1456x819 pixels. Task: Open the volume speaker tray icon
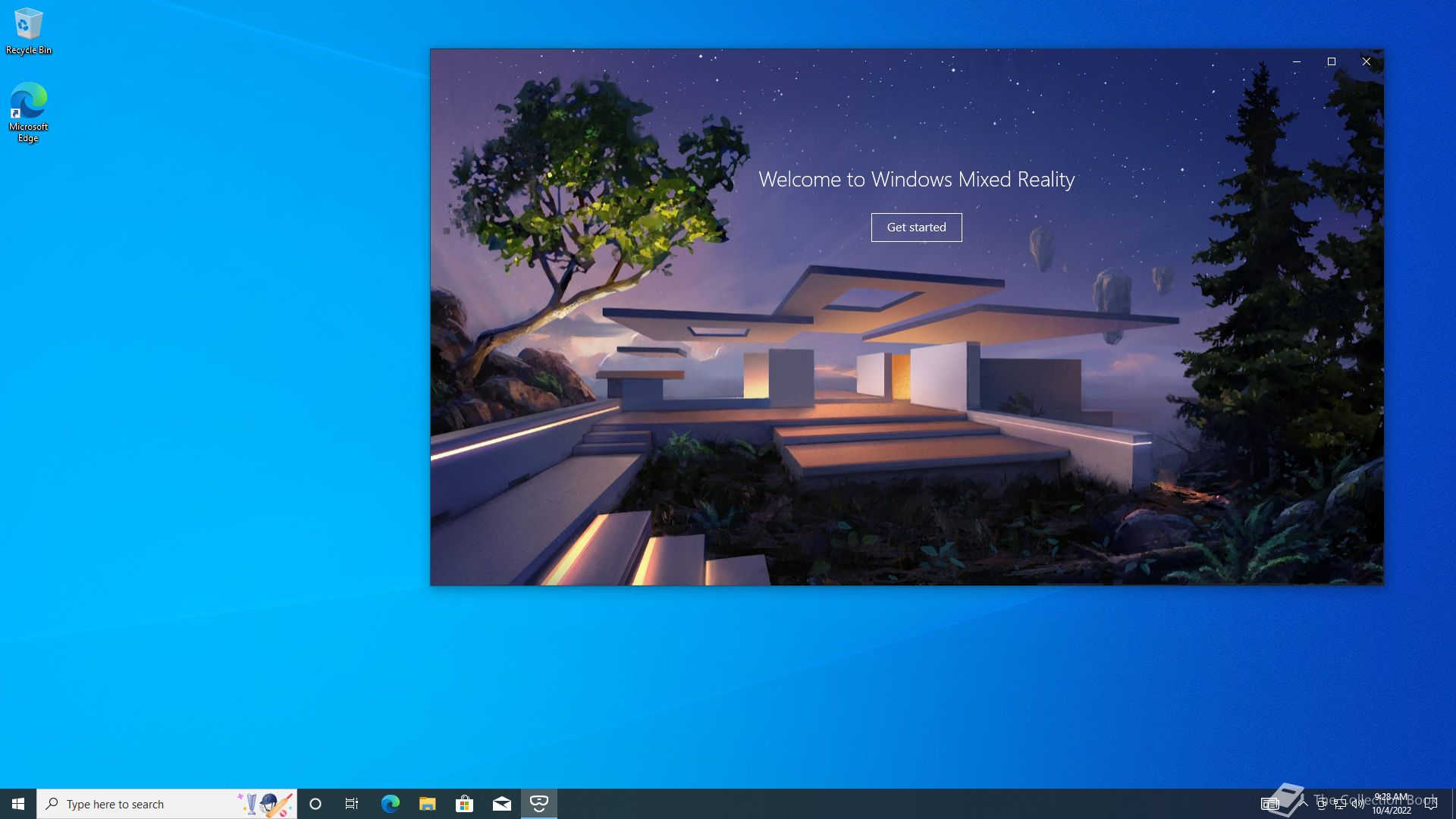[1358, 804]
